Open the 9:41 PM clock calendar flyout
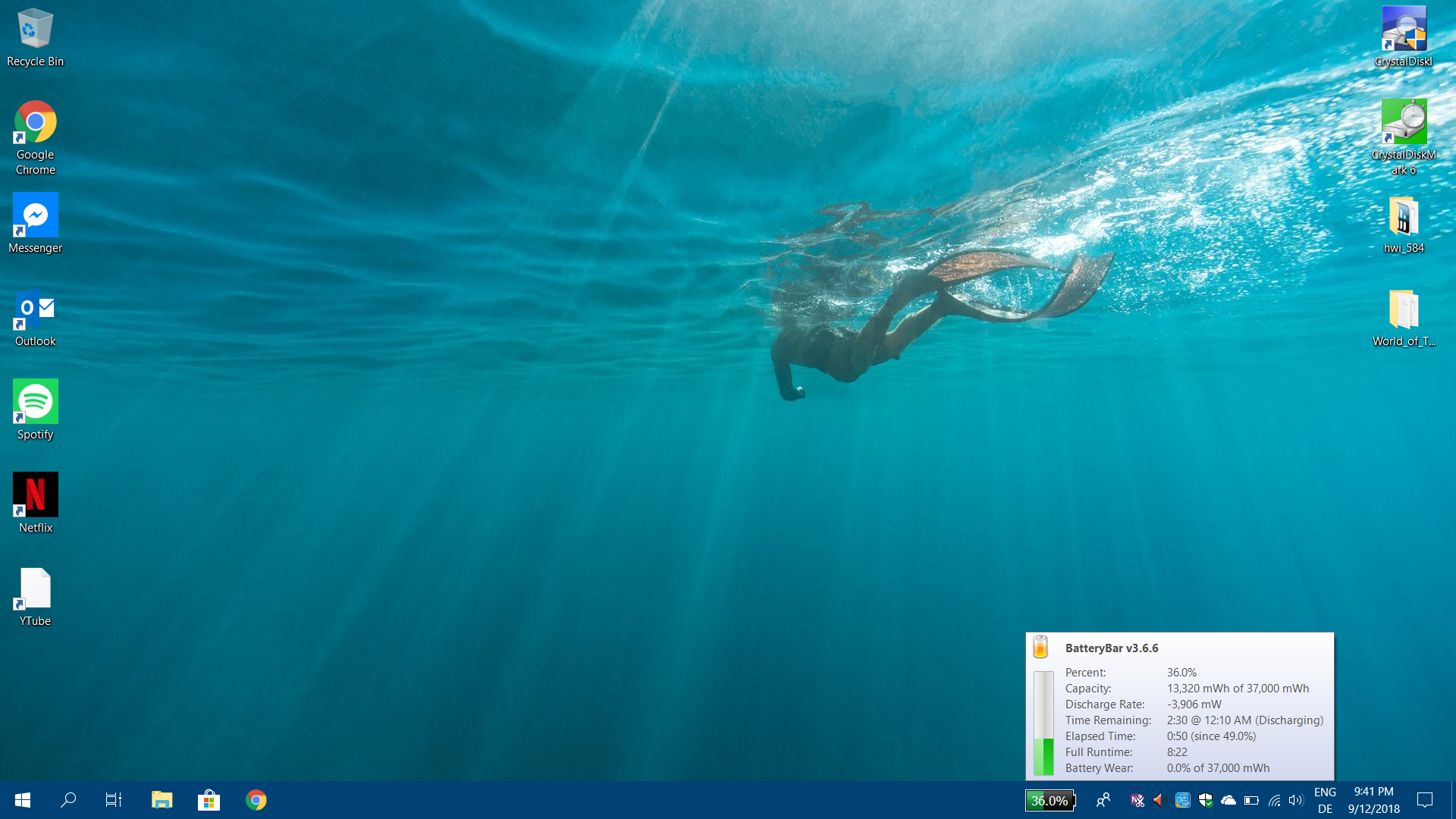 pyautogui.click(x=1374, y=800)
